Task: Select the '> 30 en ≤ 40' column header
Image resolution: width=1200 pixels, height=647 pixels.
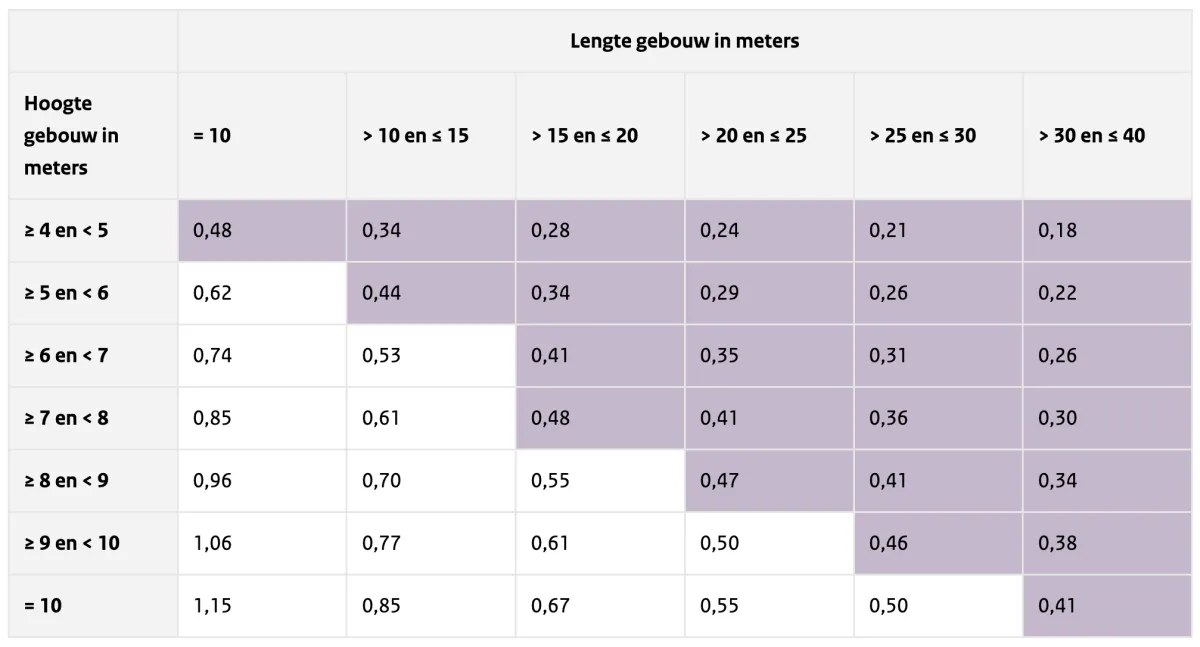Action: coord(1092,135)
